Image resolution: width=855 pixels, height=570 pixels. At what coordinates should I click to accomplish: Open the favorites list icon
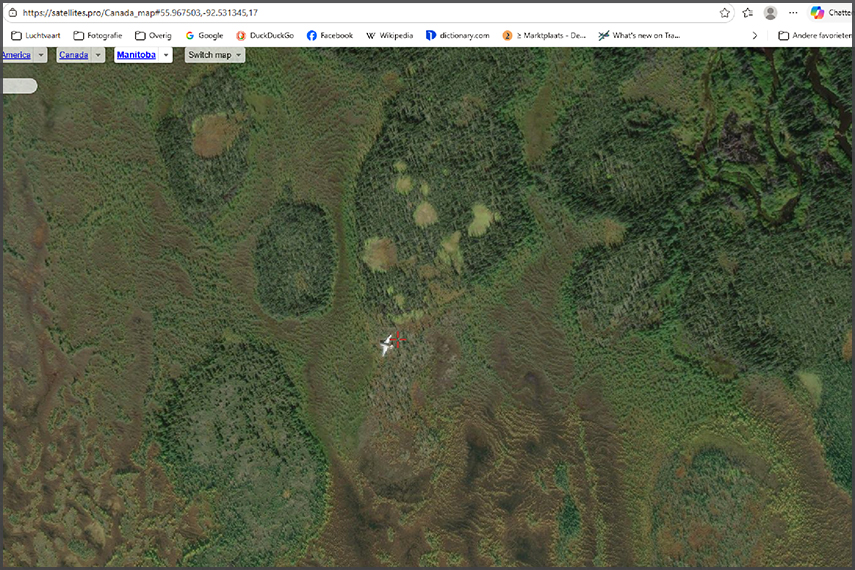pyautogui.click(x=747, y=13)
